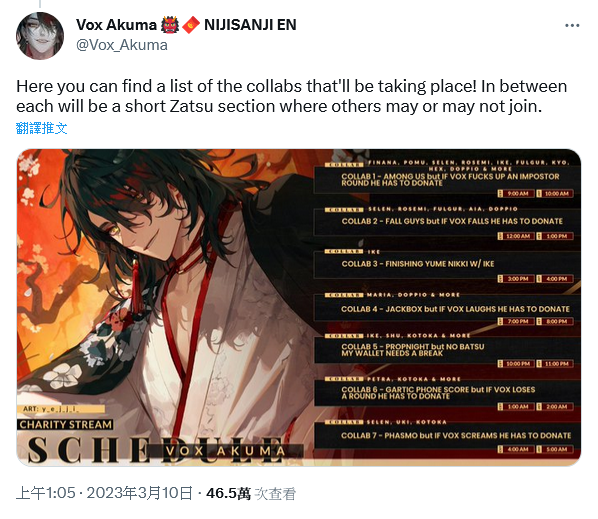Click the tweet timestamp 上午1:05 2023年3月10日
Screen dimensions: 598x519
tap(104, 493)
